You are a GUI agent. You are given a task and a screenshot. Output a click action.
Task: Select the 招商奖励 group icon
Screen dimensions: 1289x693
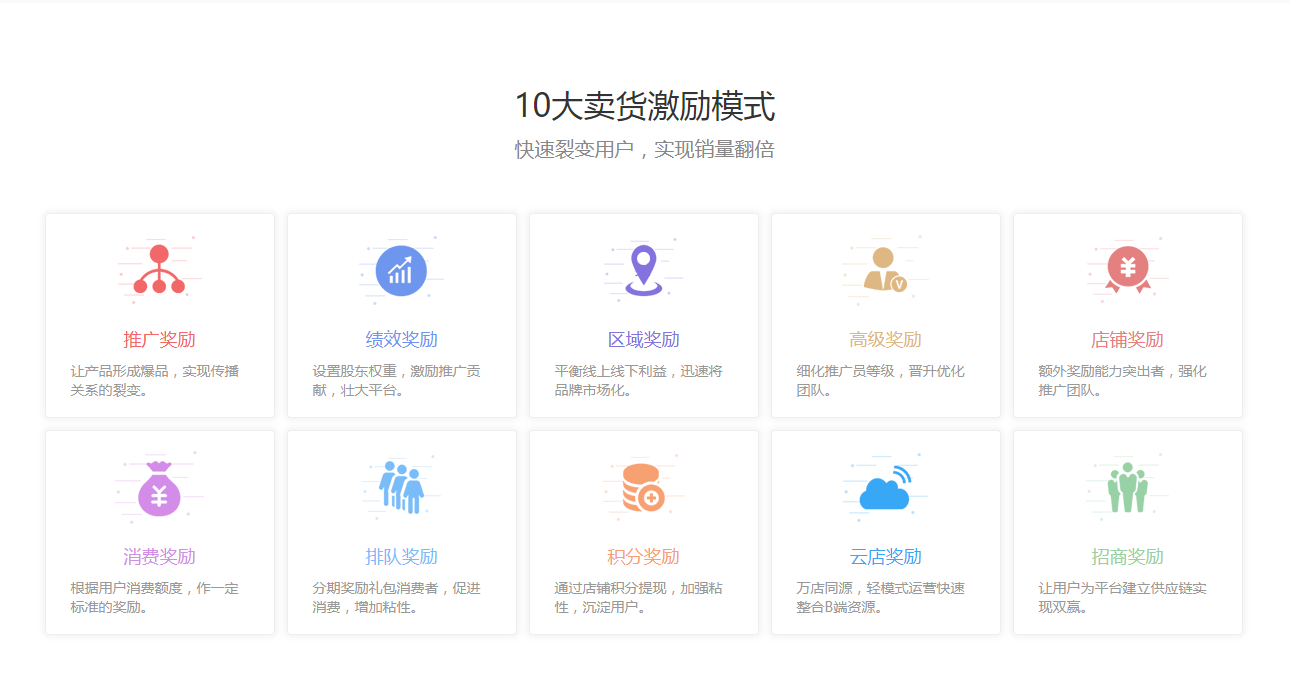click(1127, 487)
